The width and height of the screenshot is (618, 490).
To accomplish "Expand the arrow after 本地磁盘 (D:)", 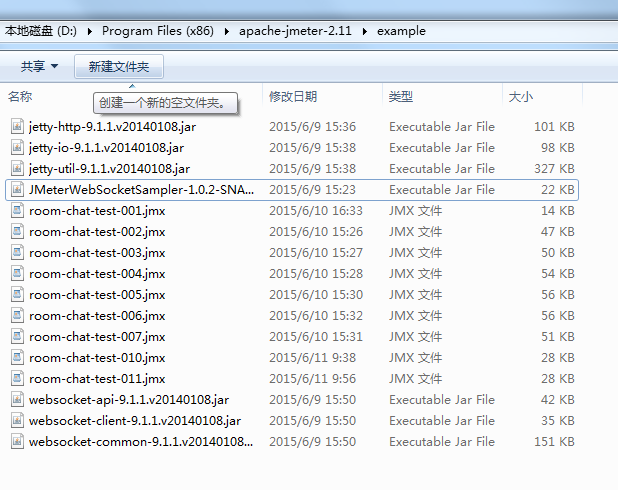I will coord(90,31).
